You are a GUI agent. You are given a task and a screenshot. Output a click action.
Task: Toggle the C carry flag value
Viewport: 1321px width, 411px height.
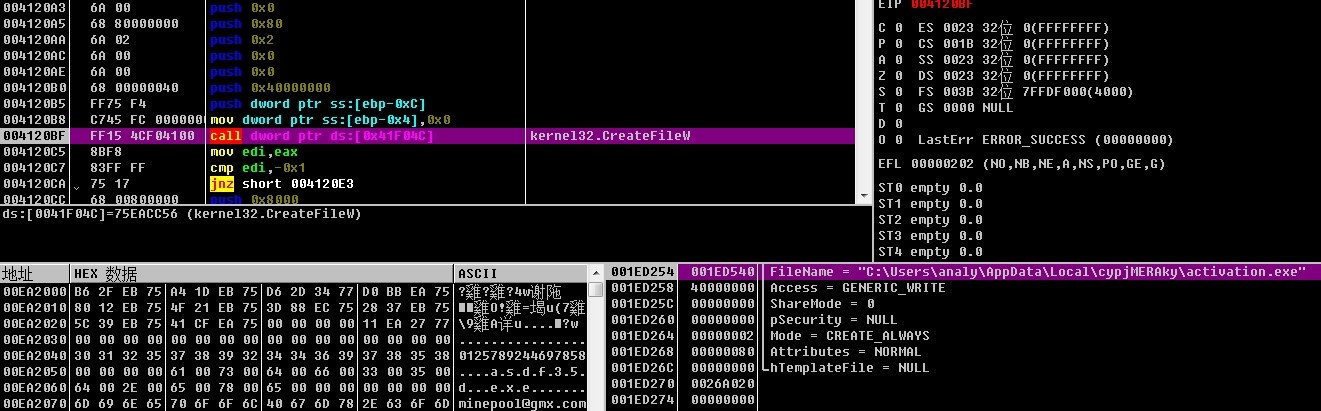[x=898, y=28]
